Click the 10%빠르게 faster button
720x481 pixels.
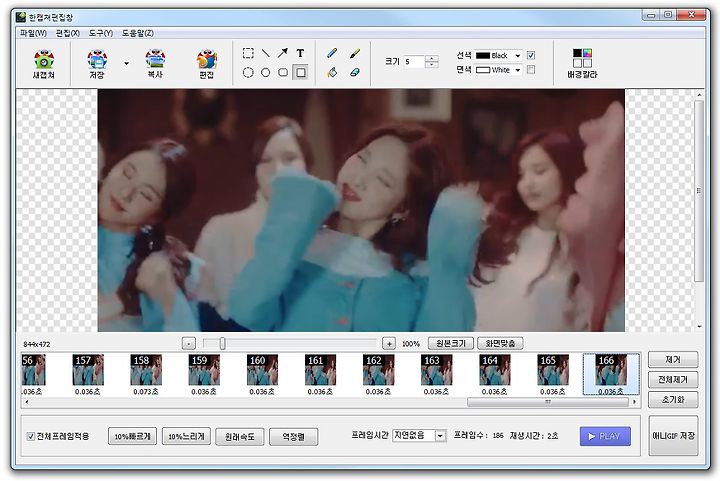click(x=132, y=436)
